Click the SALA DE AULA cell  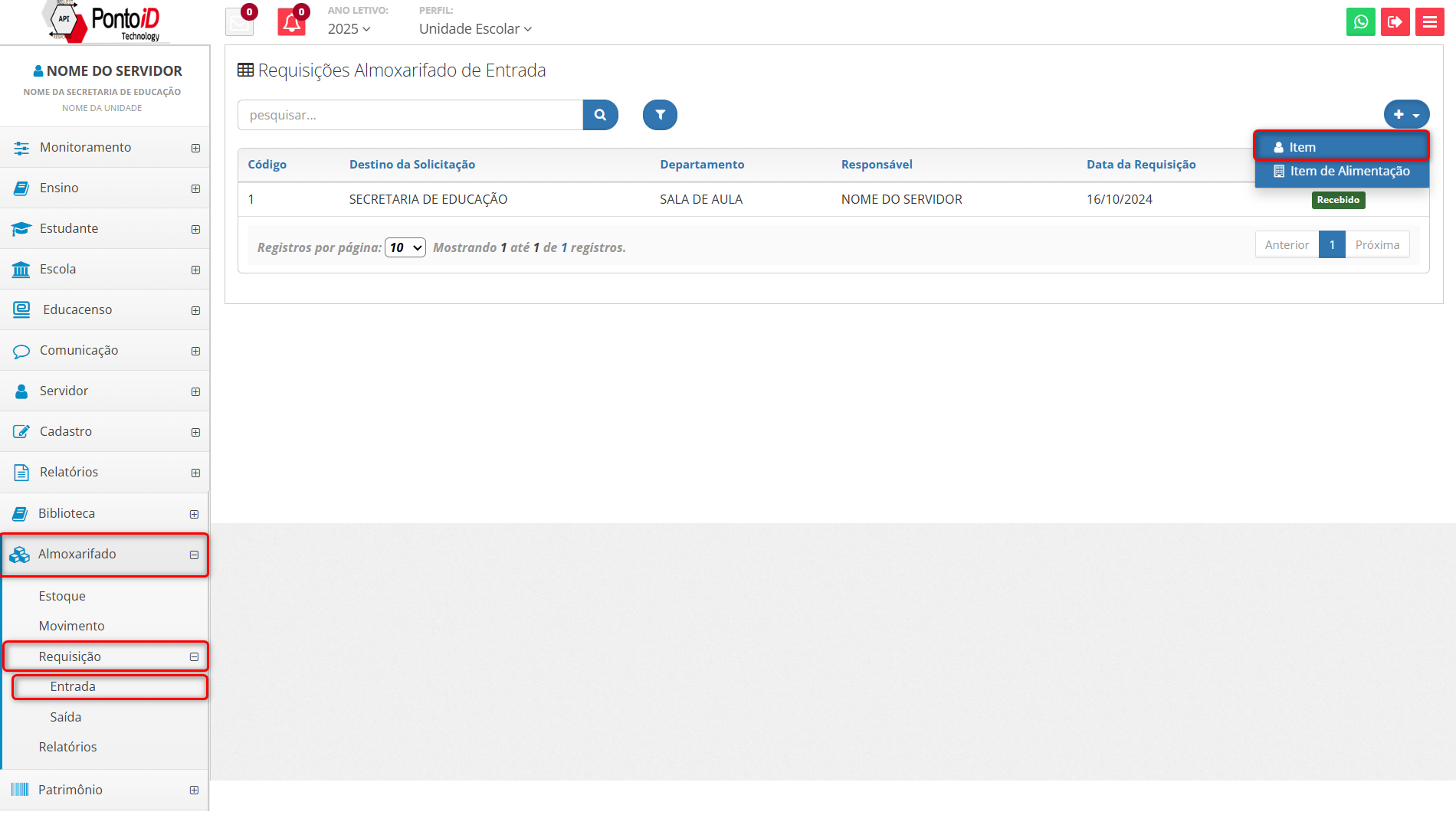tap(701, 199)
